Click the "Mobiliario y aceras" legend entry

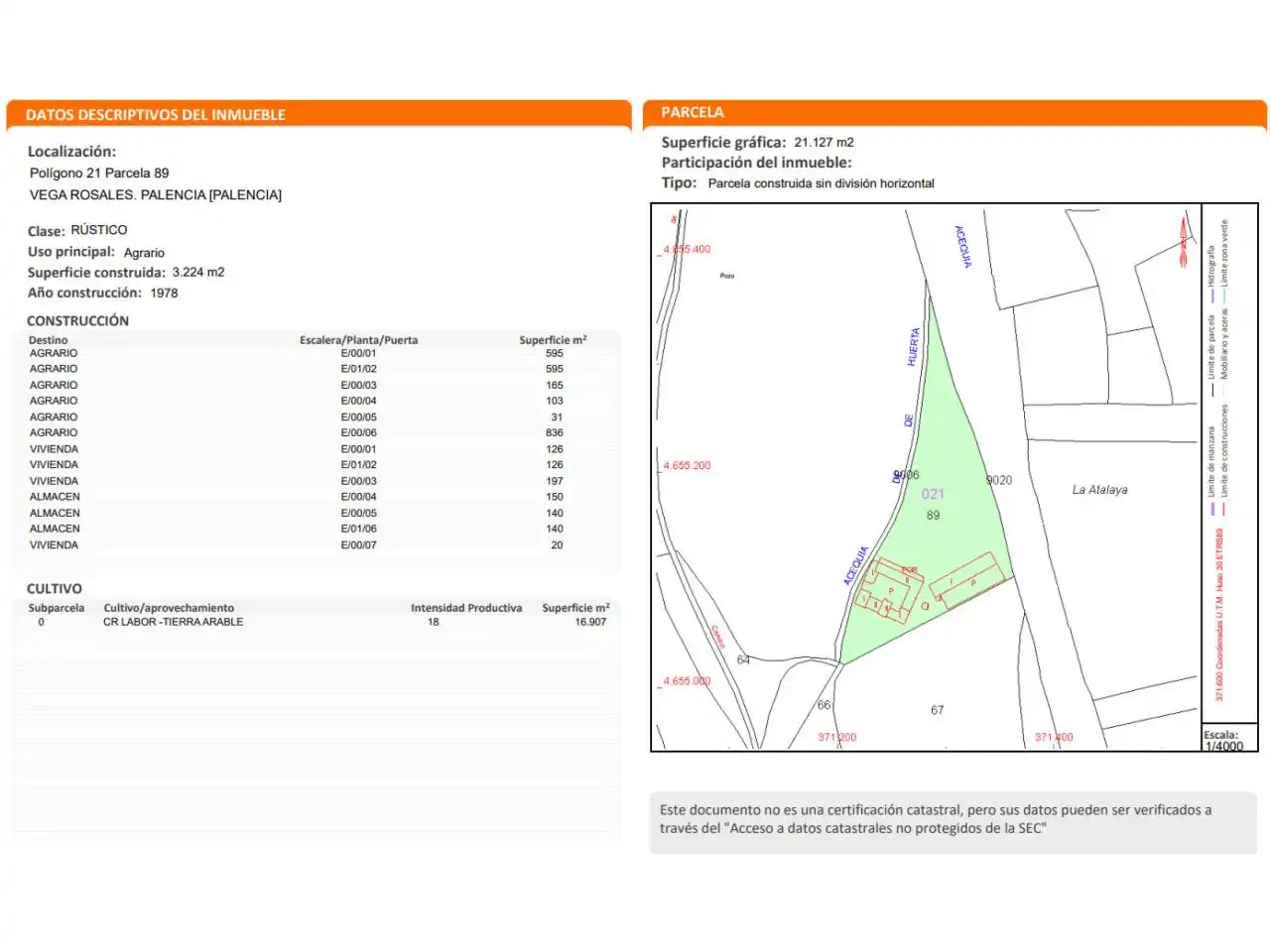pos(1224,345)
